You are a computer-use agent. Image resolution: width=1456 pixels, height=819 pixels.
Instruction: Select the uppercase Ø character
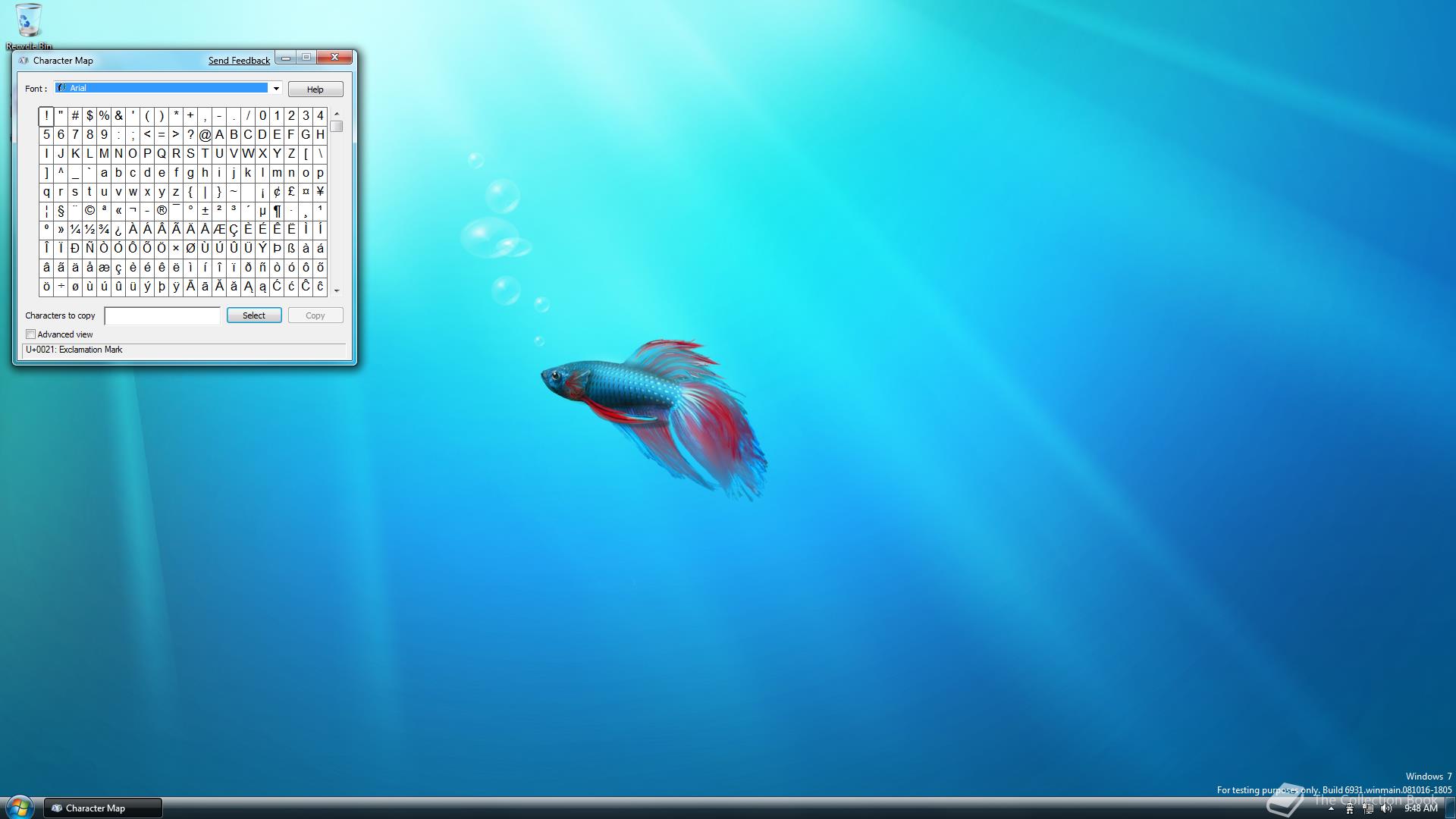coord(190,249)
